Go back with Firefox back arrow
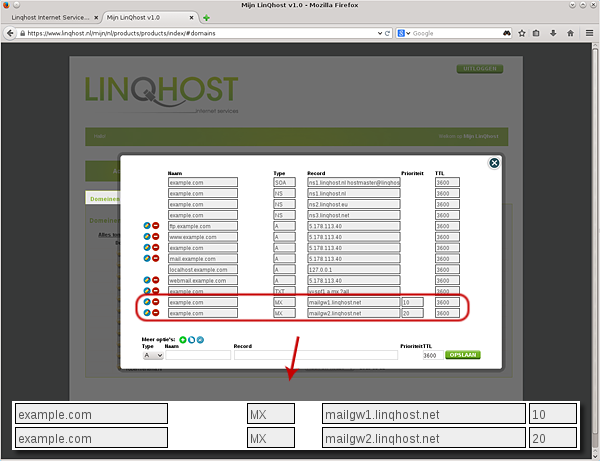 (10, 33)
